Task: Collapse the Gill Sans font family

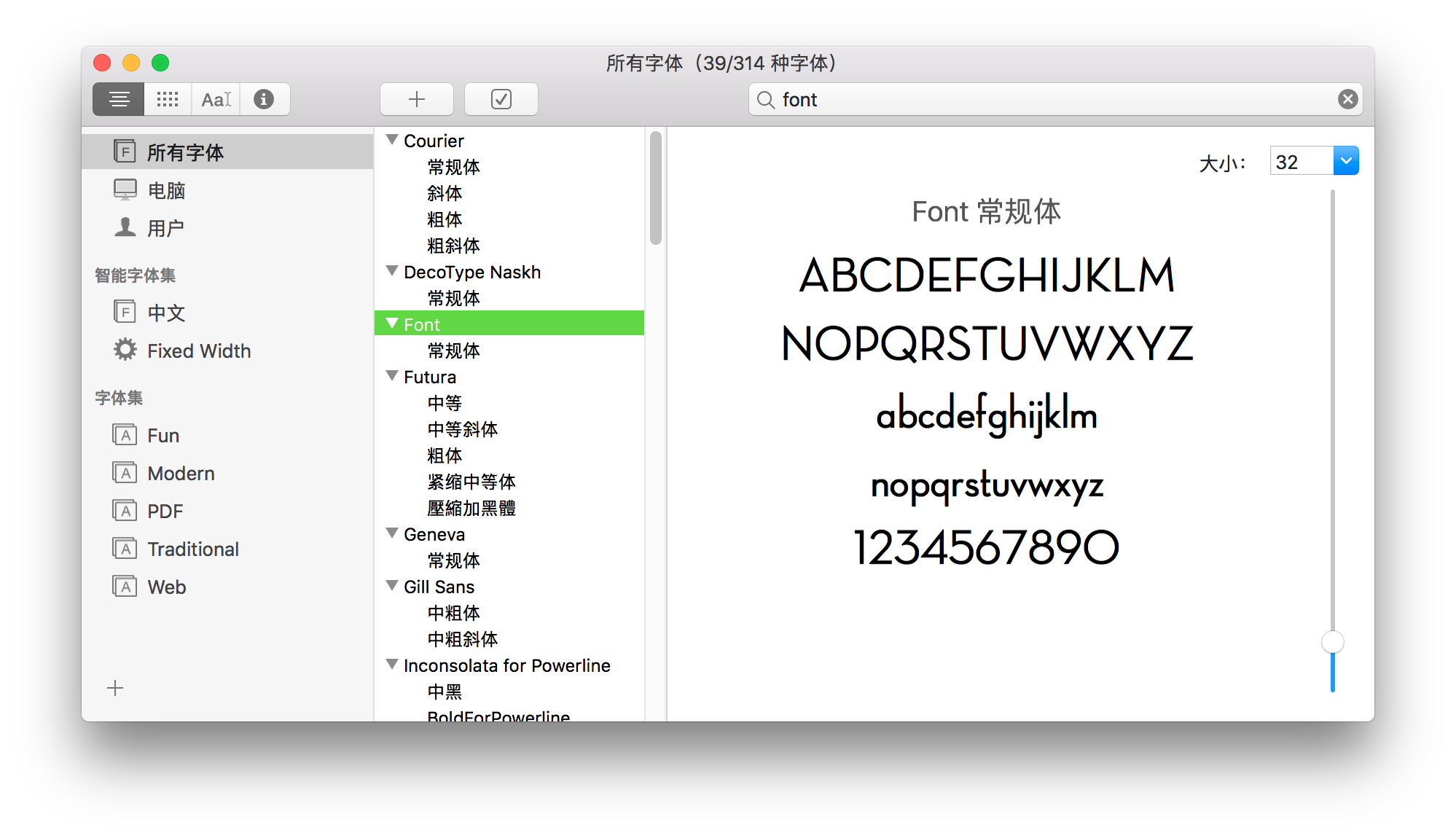Action: pos(392,586)
